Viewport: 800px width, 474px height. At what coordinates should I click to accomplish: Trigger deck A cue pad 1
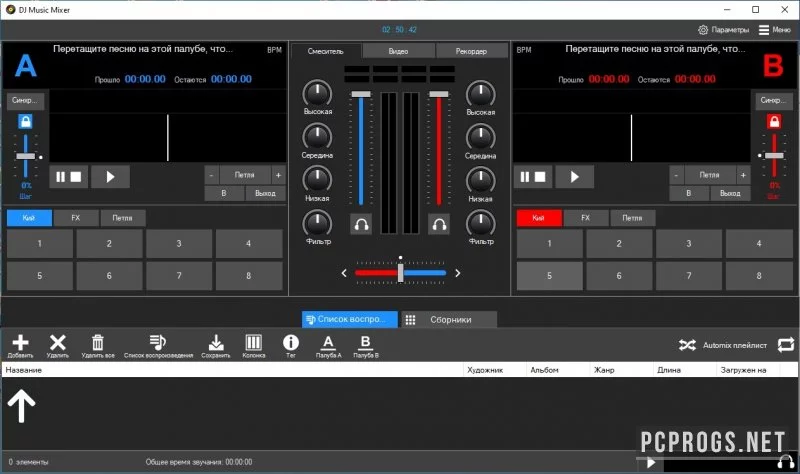pos(40,243)
